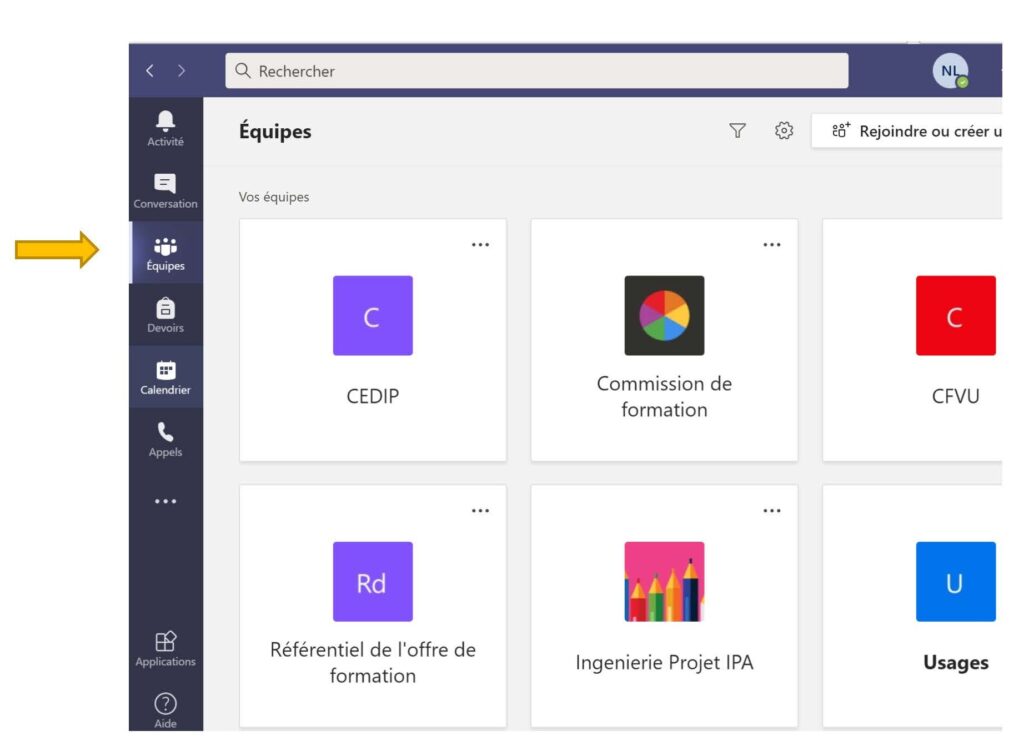Select the Équipes icon in sidebar

point(165,253)
